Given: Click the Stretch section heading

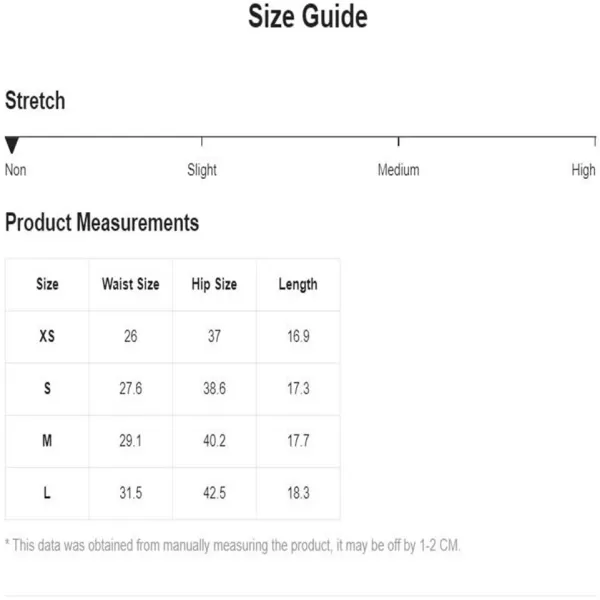Looking at the screenshot, I should [x=35, y=101].
